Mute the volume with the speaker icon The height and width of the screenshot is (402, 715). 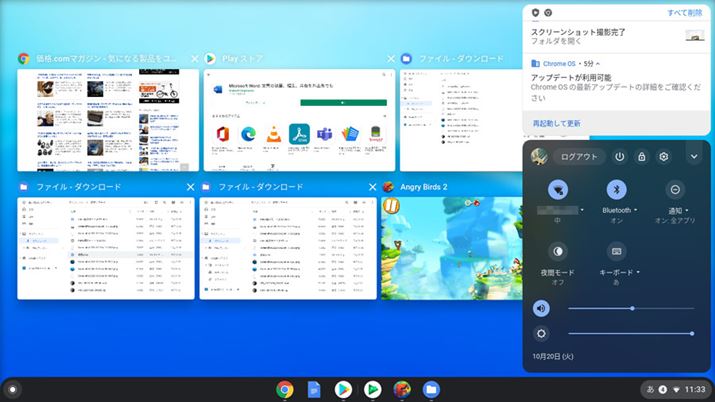pos(542,308)
